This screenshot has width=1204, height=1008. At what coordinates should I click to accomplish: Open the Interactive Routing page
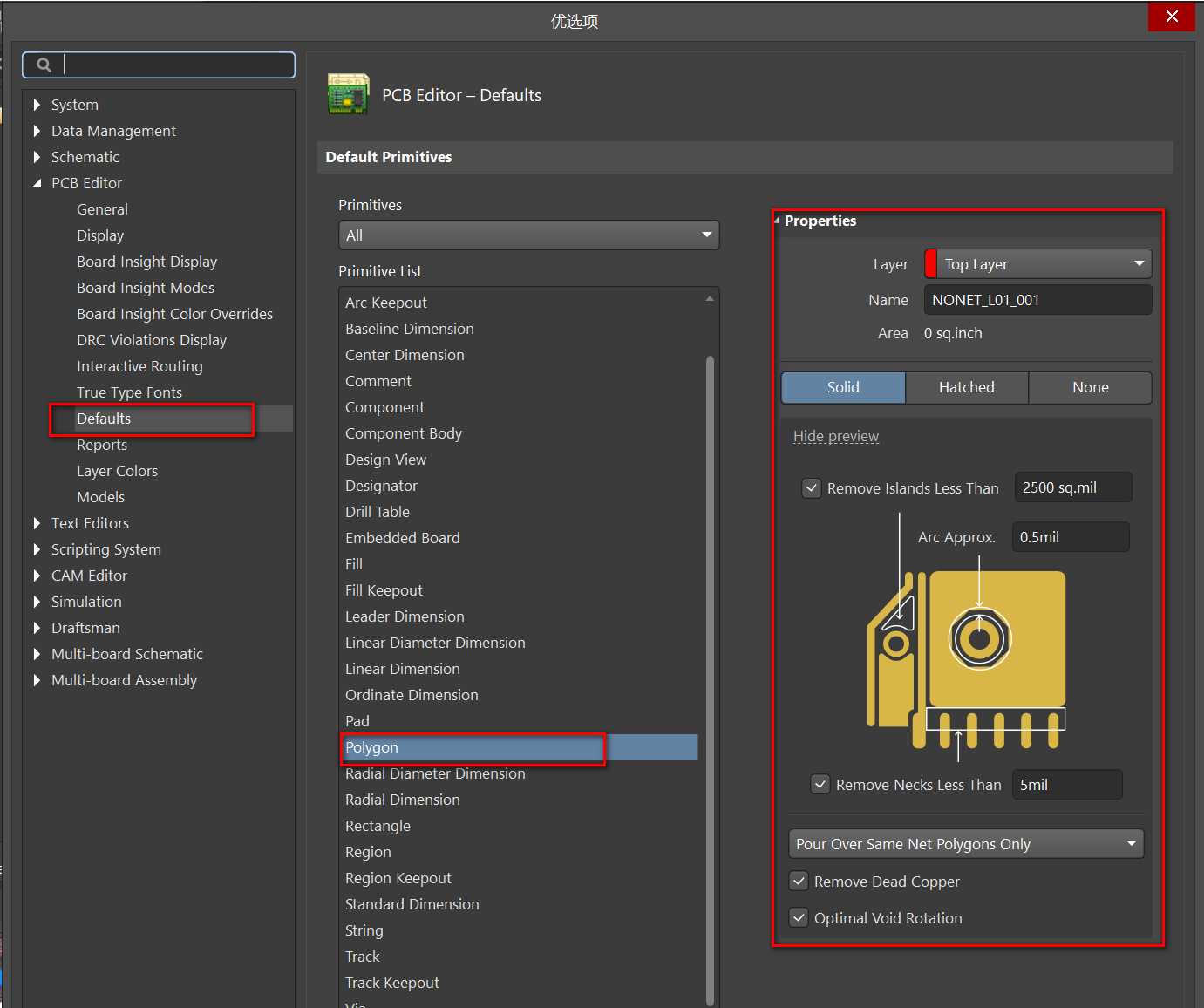[139, 366]
